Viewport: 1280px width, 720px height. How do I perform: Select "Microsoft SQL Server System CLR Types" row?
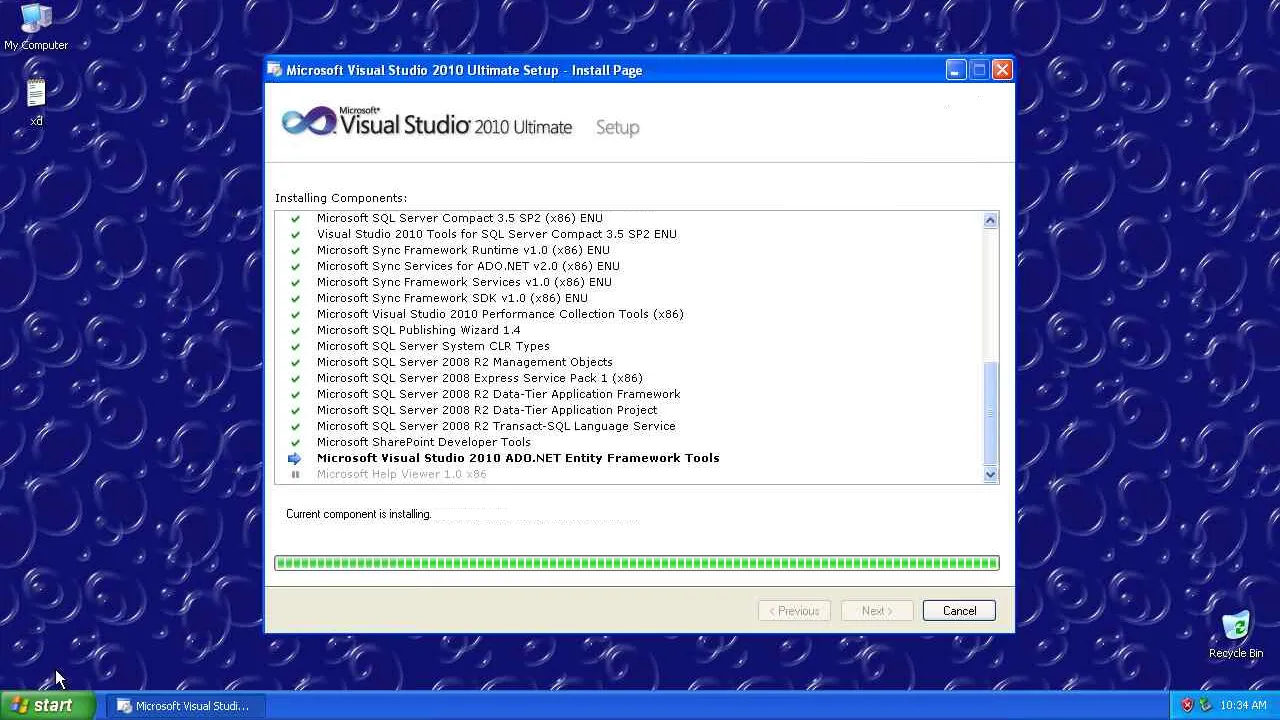[433, 346]
